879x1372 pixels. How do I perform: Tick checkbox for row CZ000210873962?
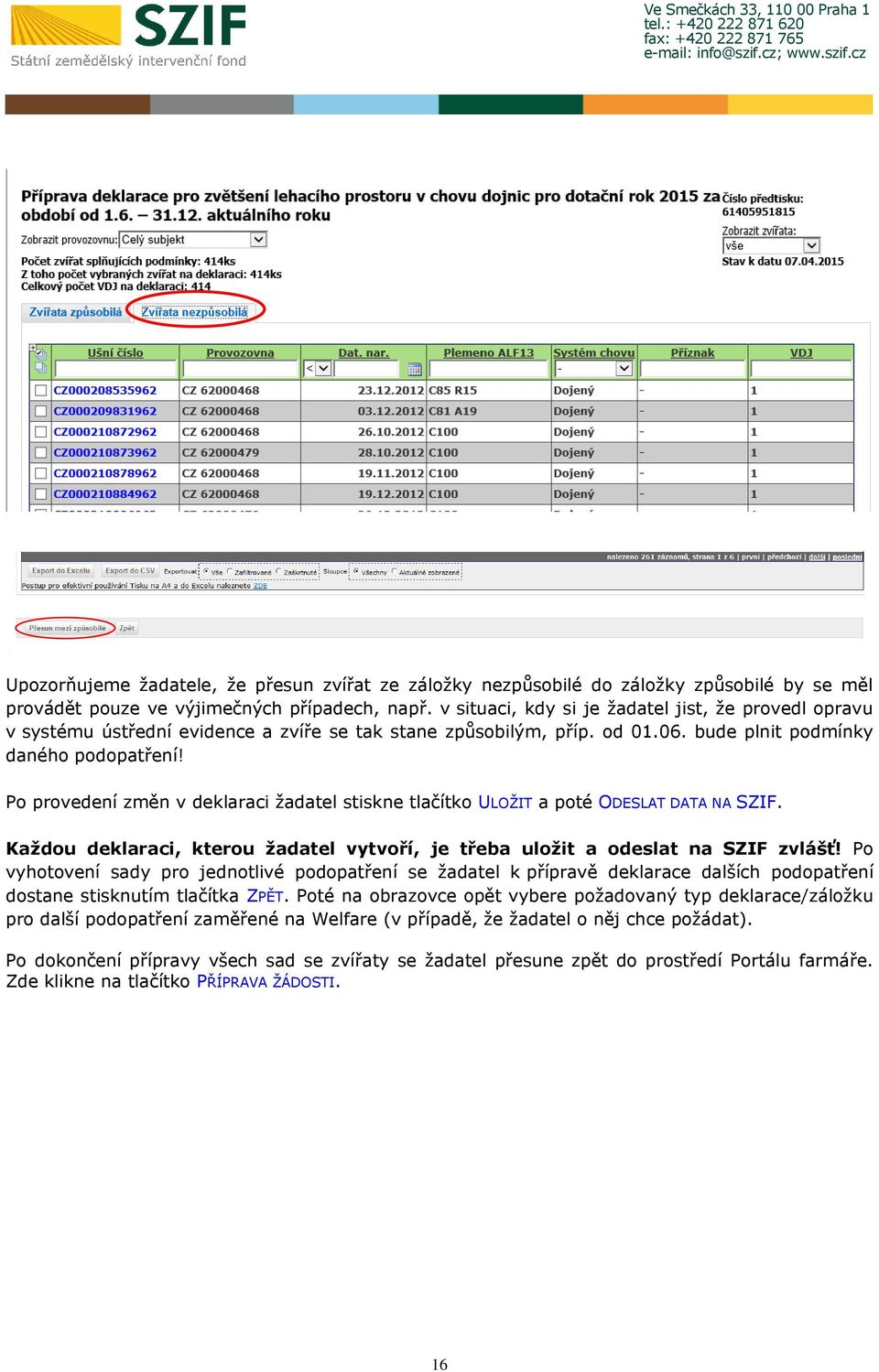(40, 453)
